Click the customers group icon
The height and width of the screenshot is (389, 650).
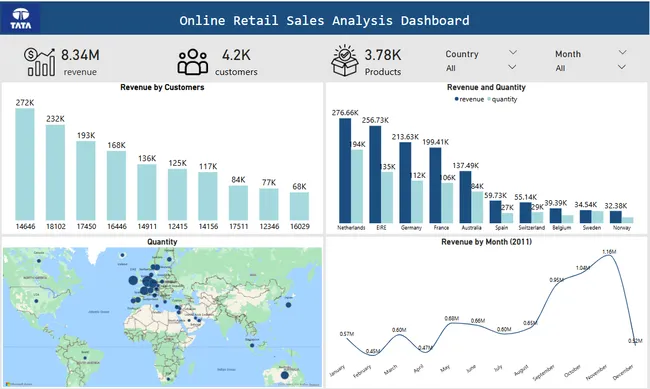click(193, 62)
